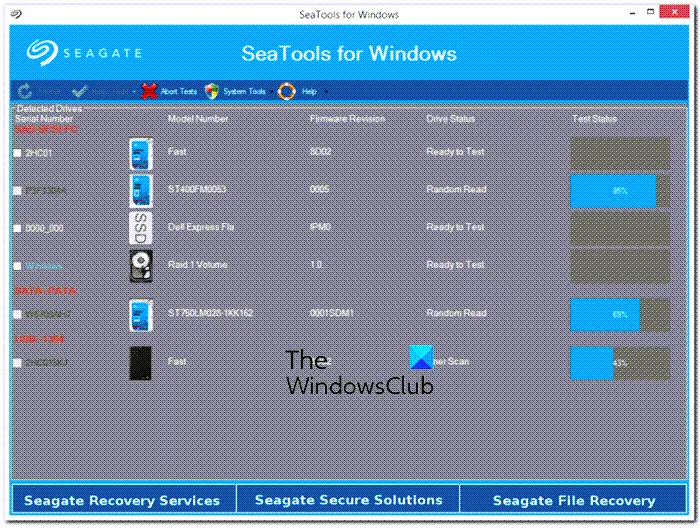Click the SeaTools icon in the title bar
This screenshot has width=700, height=528.
(x=16, y=14)
